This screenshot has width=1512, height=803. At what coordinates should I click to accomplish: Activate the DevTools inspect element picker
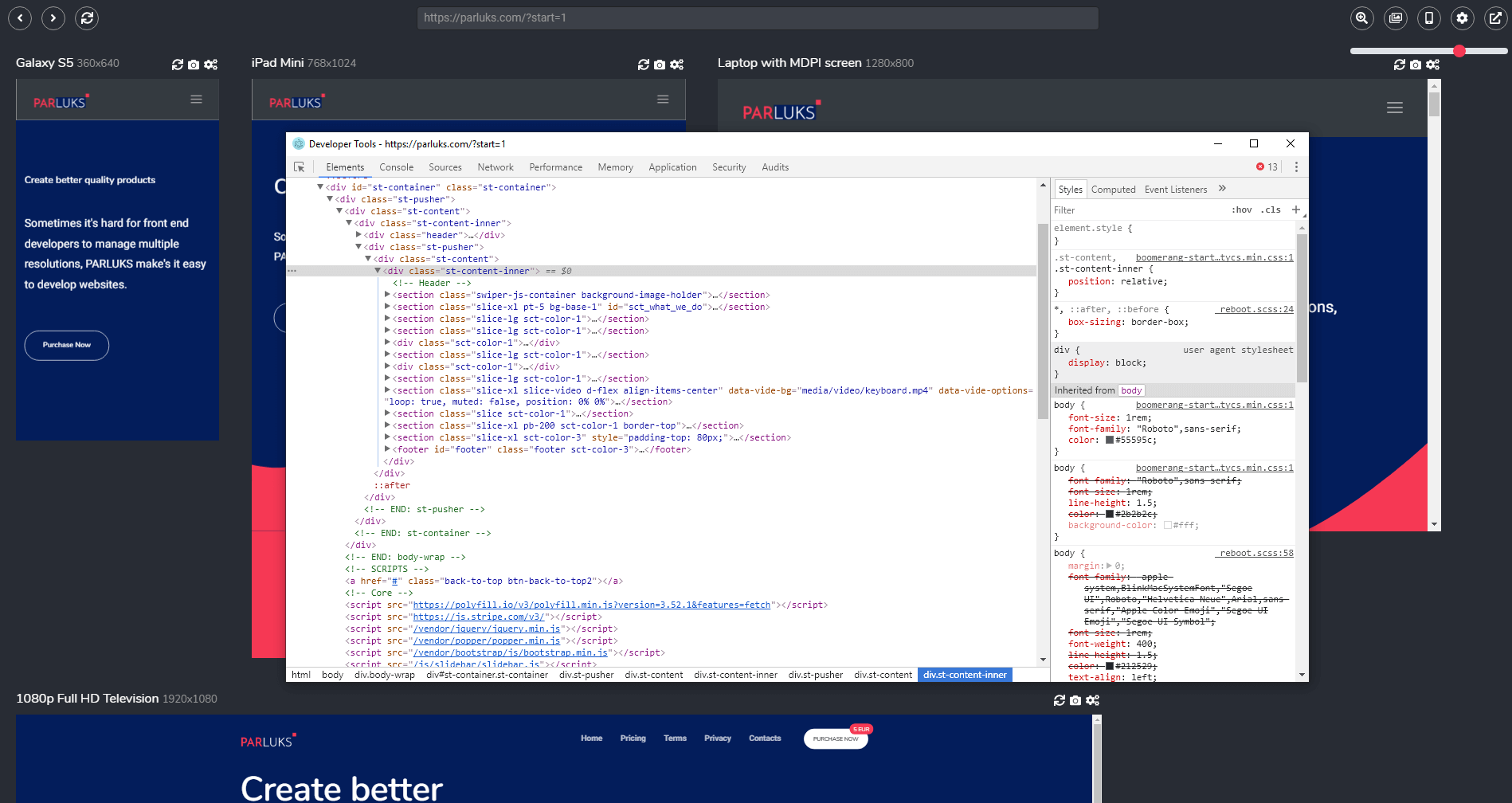[300, 167]
